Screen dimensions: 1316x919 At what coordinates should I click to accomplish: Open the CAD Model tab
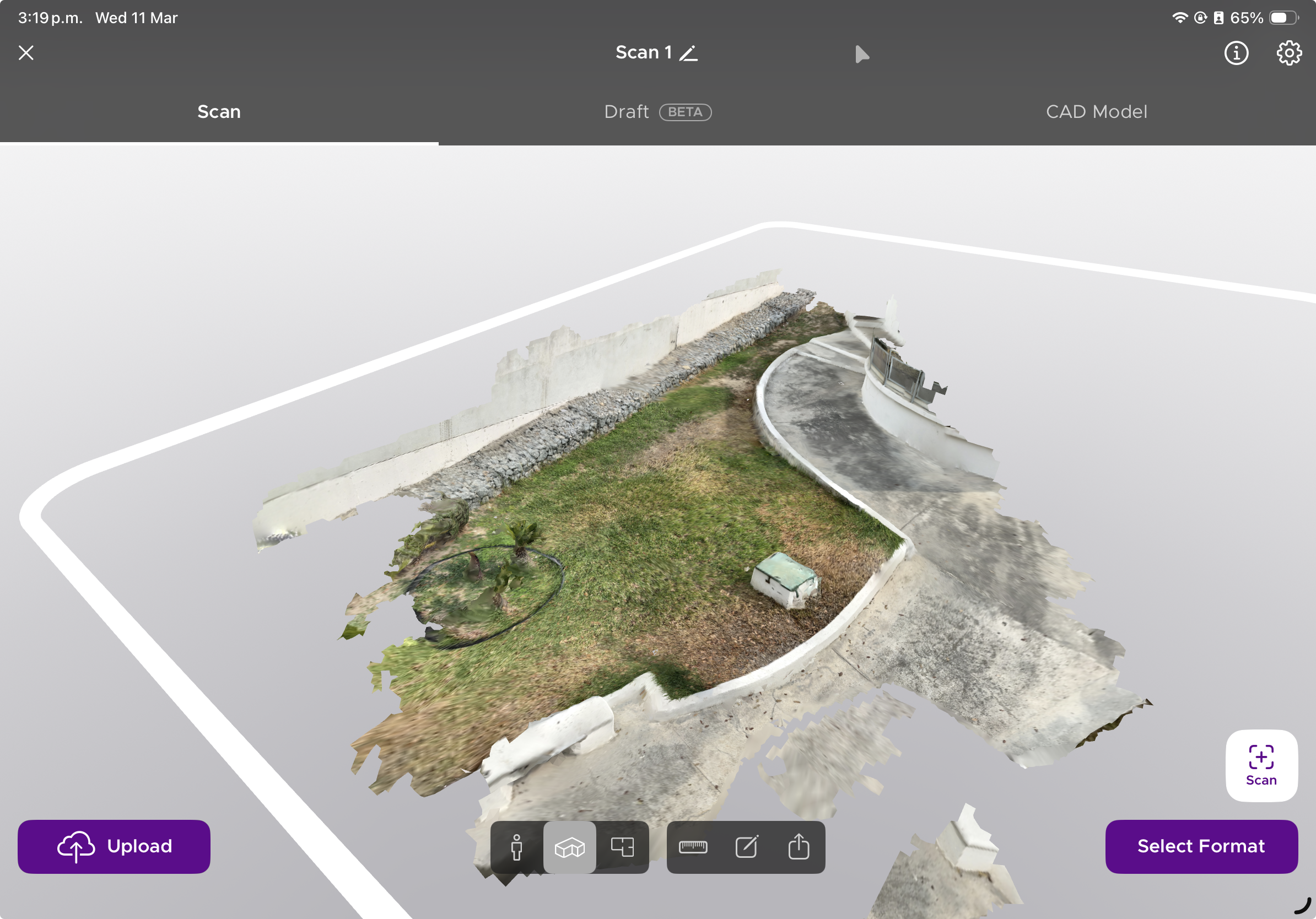(1096, 112)
